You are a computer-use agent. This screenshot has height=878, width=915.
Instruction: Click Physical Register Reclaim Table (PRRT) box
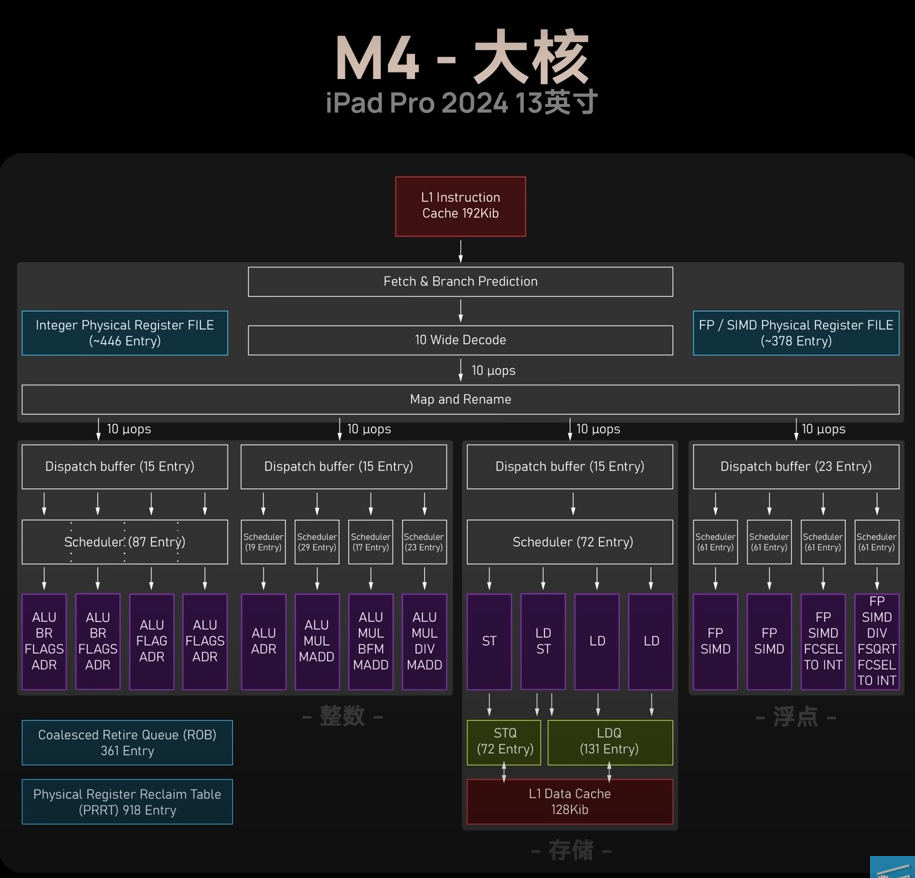click(127, 802)
